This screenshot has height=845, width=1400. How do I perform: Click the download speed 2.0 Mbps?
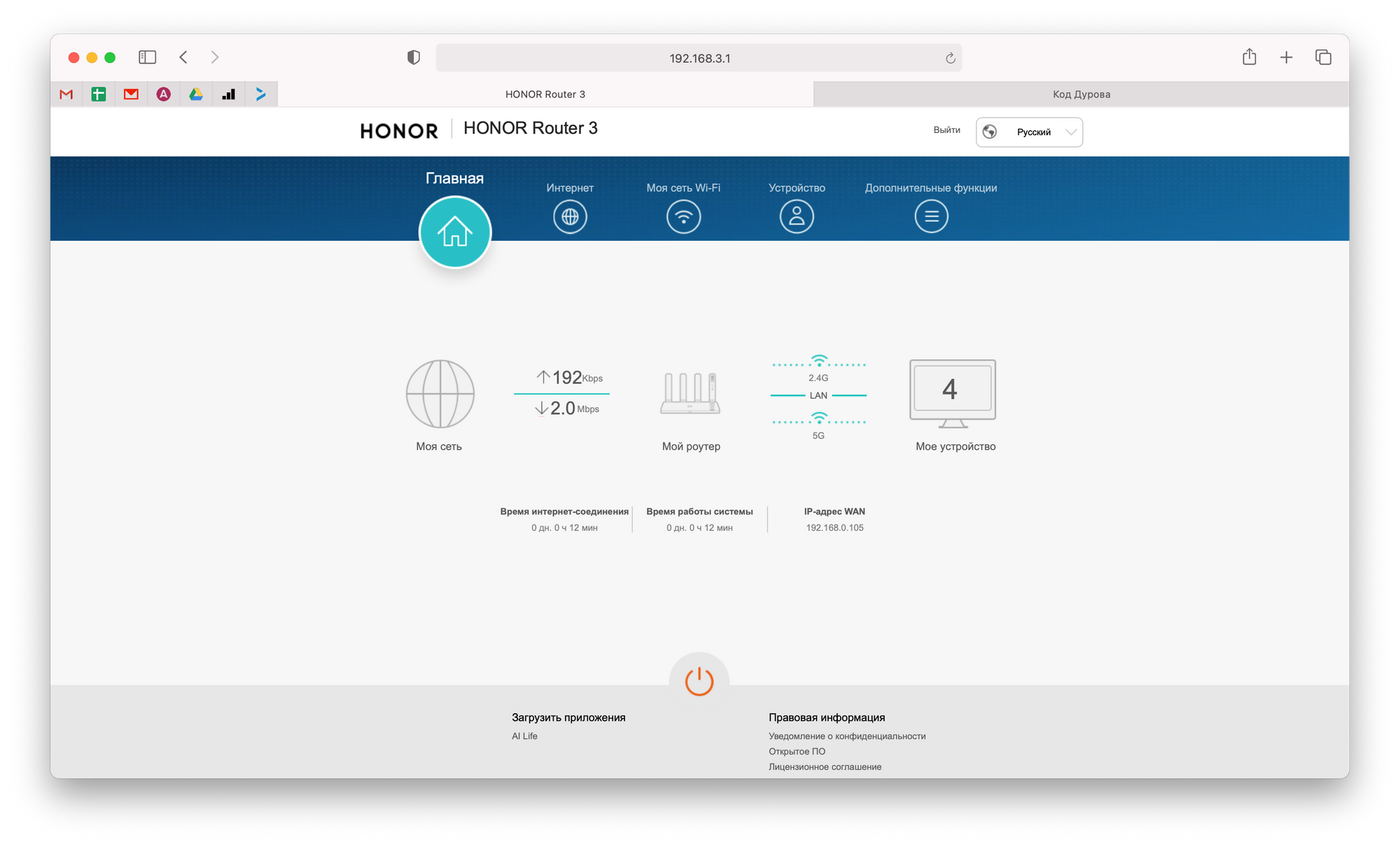pyautogui.click(x=567, y=408)
